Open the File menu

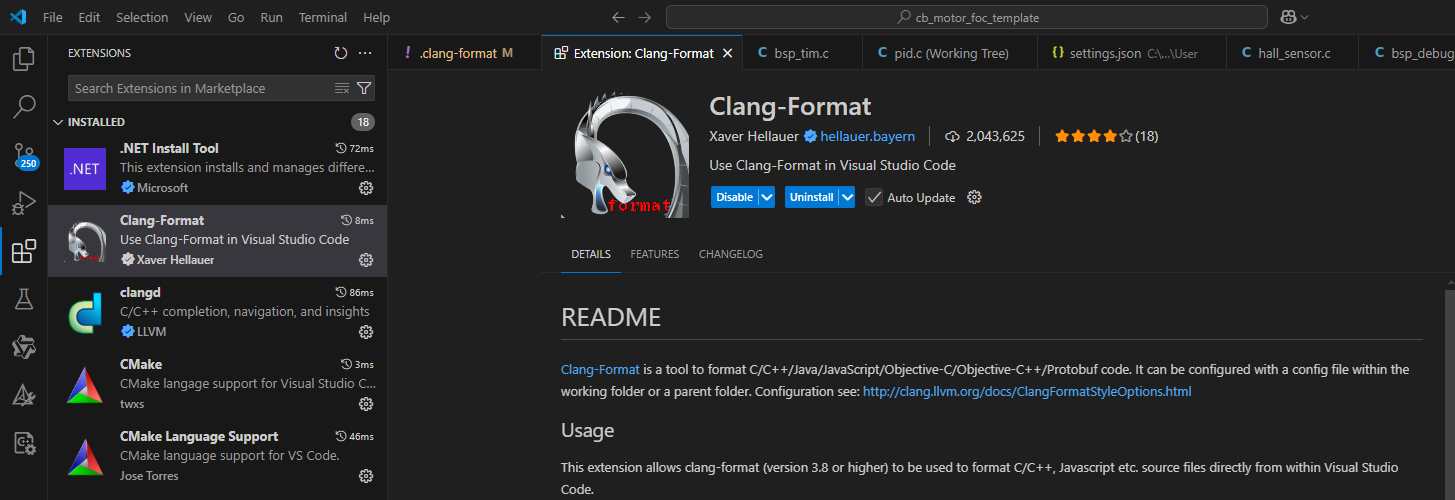53,17
